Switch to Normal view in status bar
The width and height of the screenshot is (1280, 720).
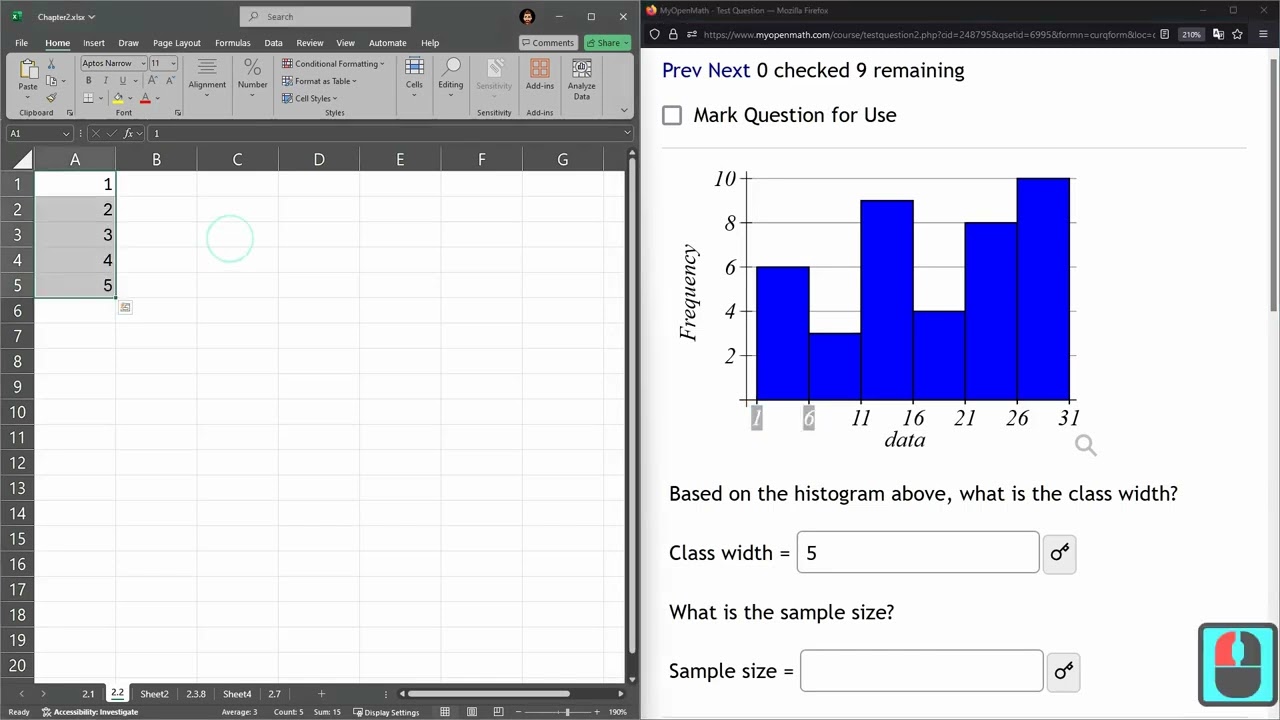[444, 712]
